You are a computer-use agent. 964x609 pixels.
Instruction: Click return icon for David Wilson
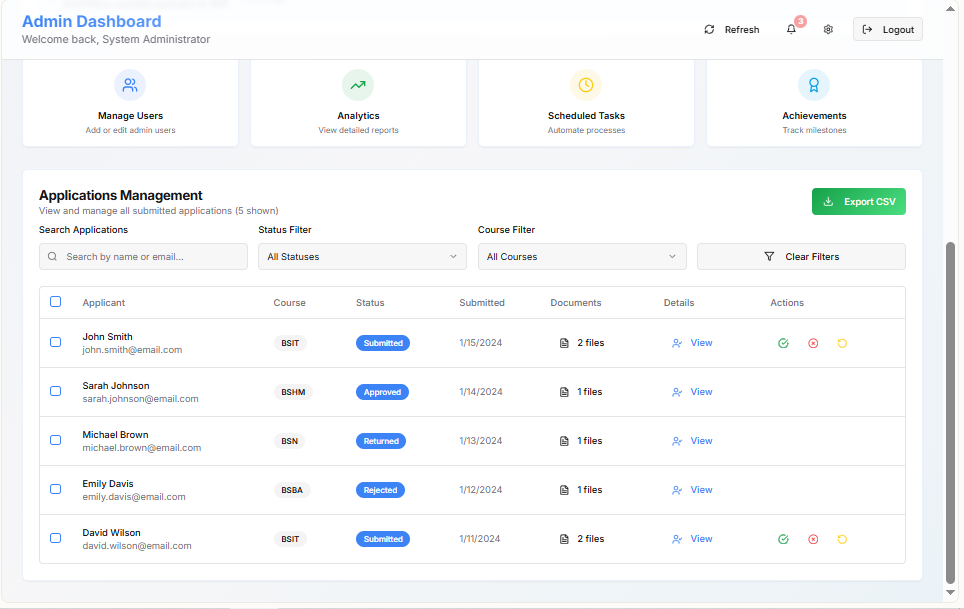[842, 539]
